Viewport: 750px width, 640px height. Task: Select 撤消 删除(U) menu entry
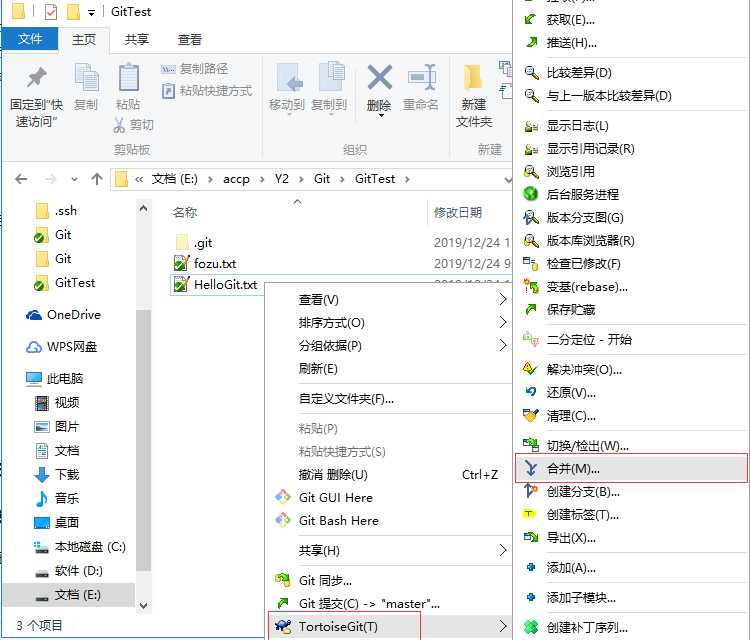click(x=333, y=474)
